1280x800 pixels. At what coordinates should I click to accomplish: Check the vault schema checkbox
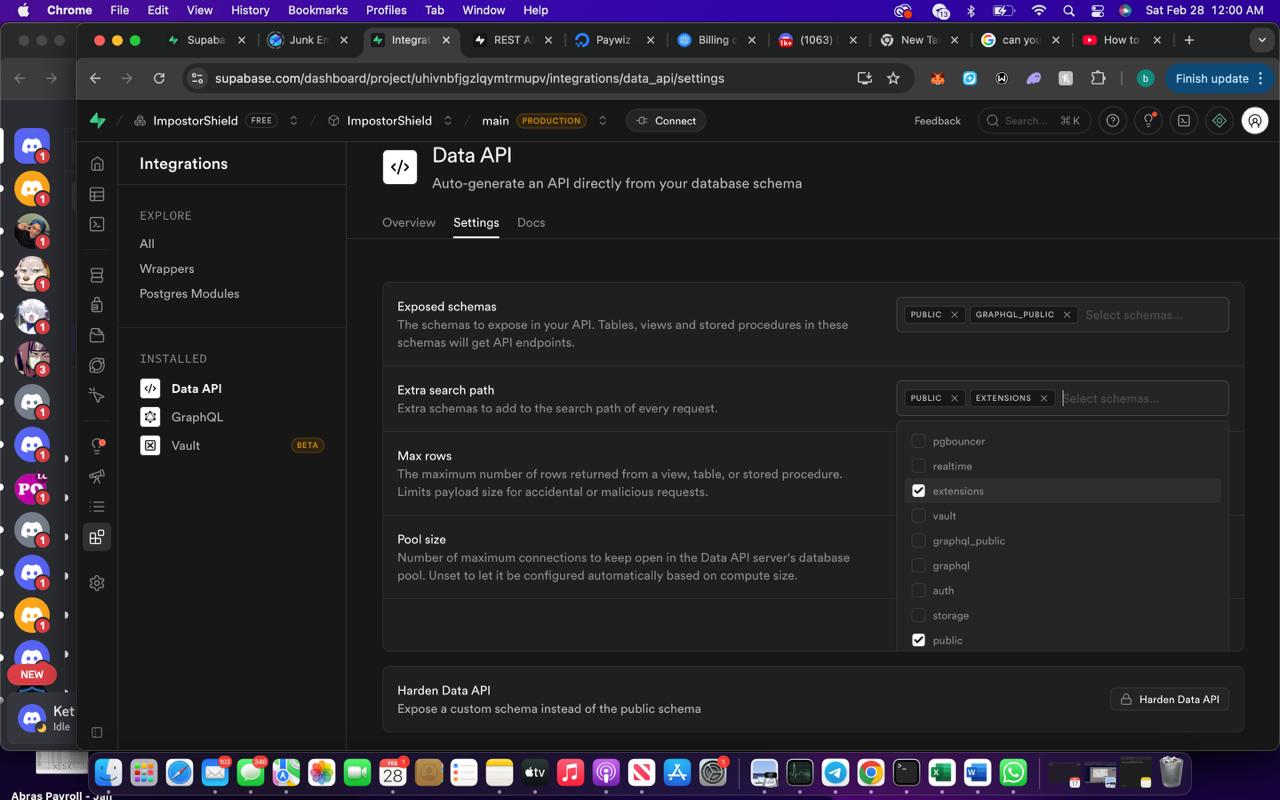pos(918,516)
